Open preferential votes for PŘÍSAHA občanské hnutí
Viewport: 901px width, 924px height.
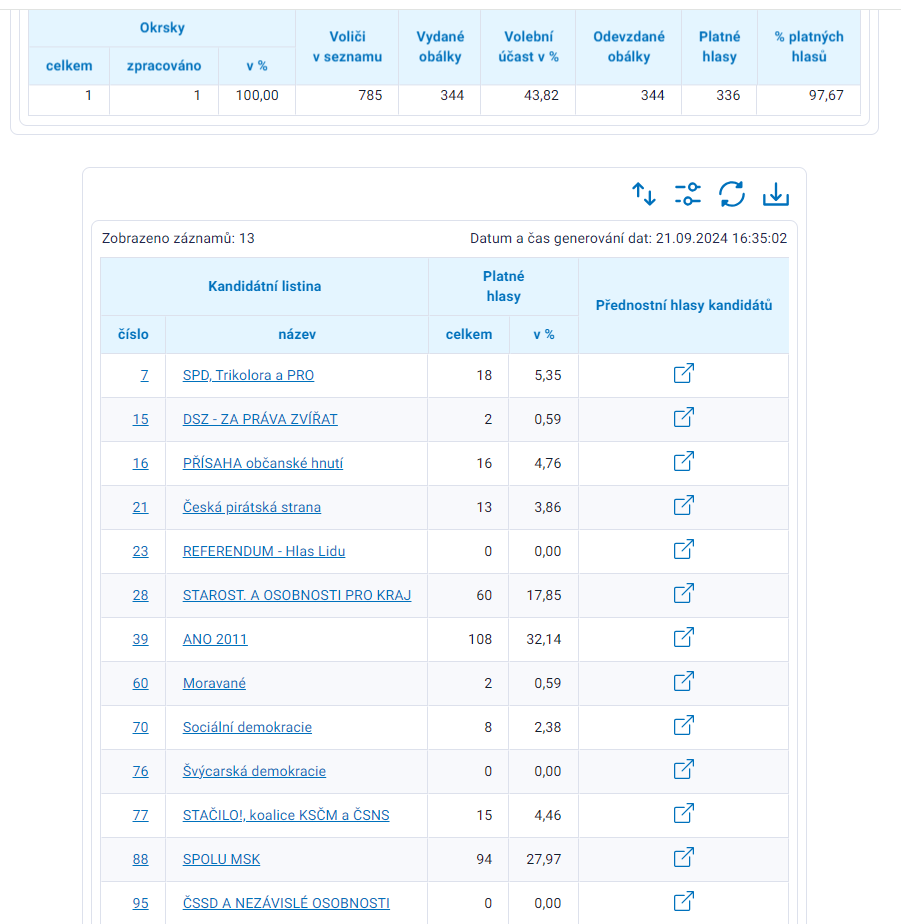point(684,461)
